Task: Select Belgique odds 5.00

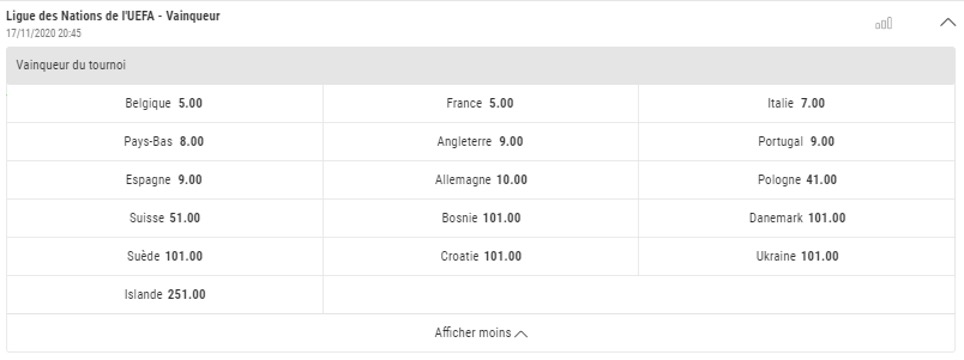Action: click(164, 103)
